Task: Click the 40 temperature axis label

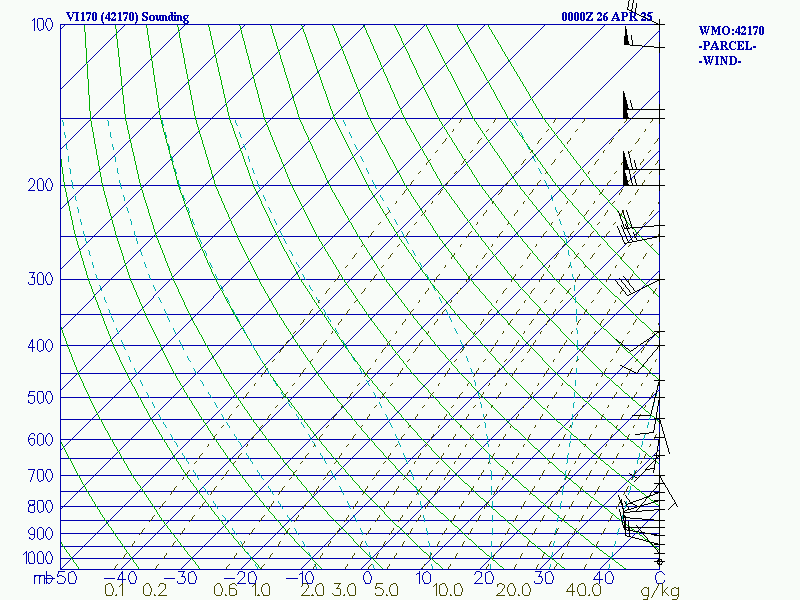Action: click(604, 578)
